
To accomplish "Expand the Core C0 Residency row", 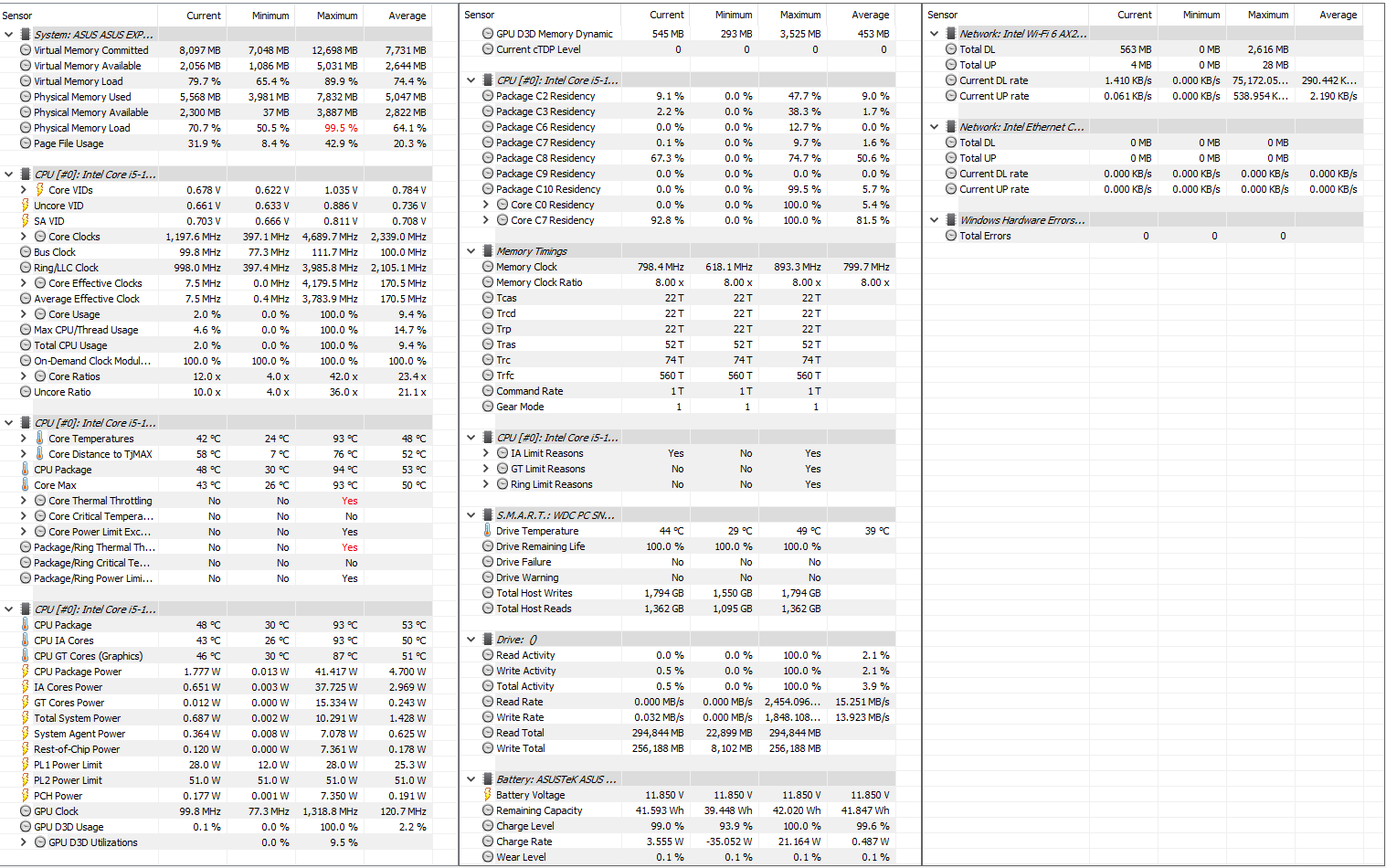I will point(486,205).
